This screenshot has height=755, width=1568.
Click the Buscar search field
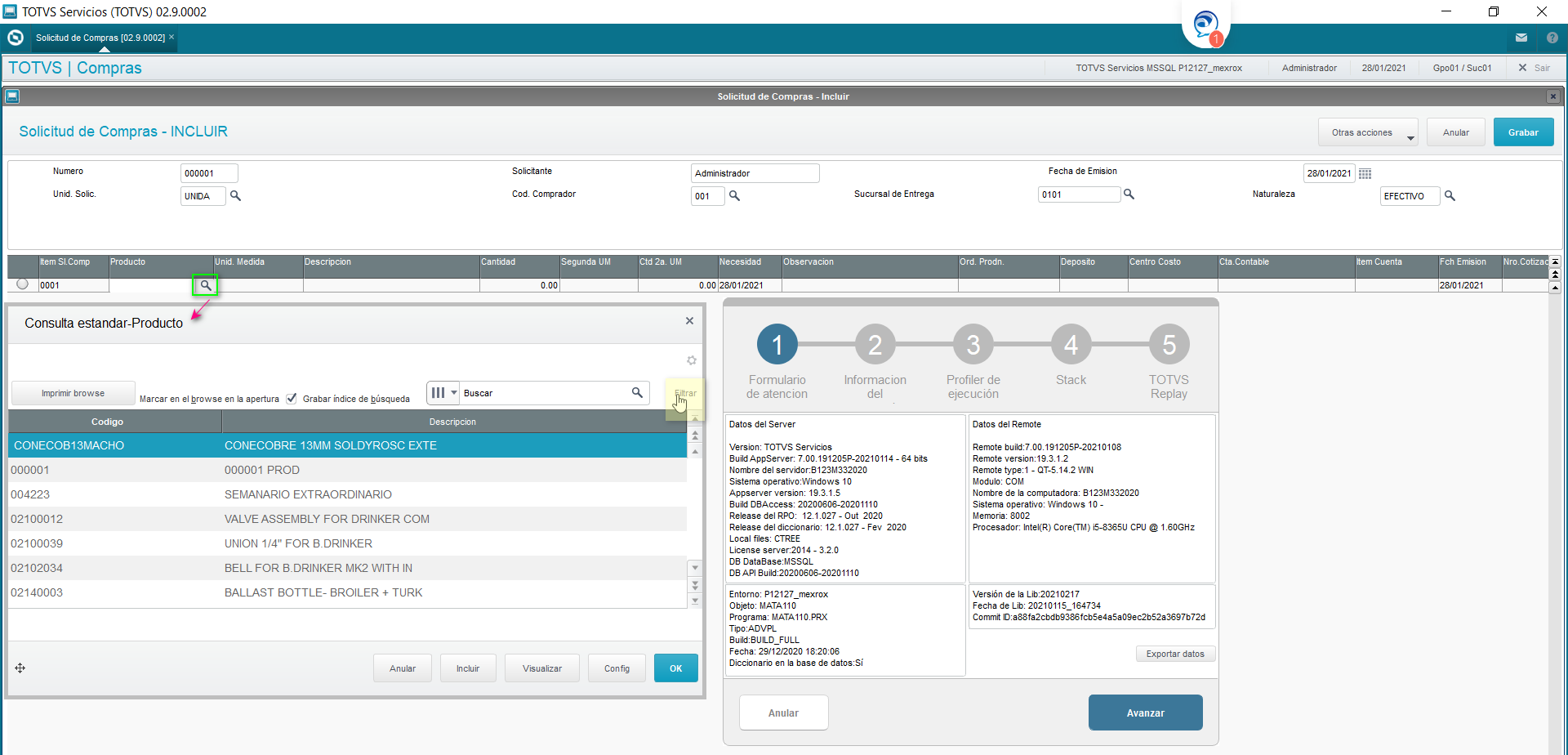(x=555, y=393)
